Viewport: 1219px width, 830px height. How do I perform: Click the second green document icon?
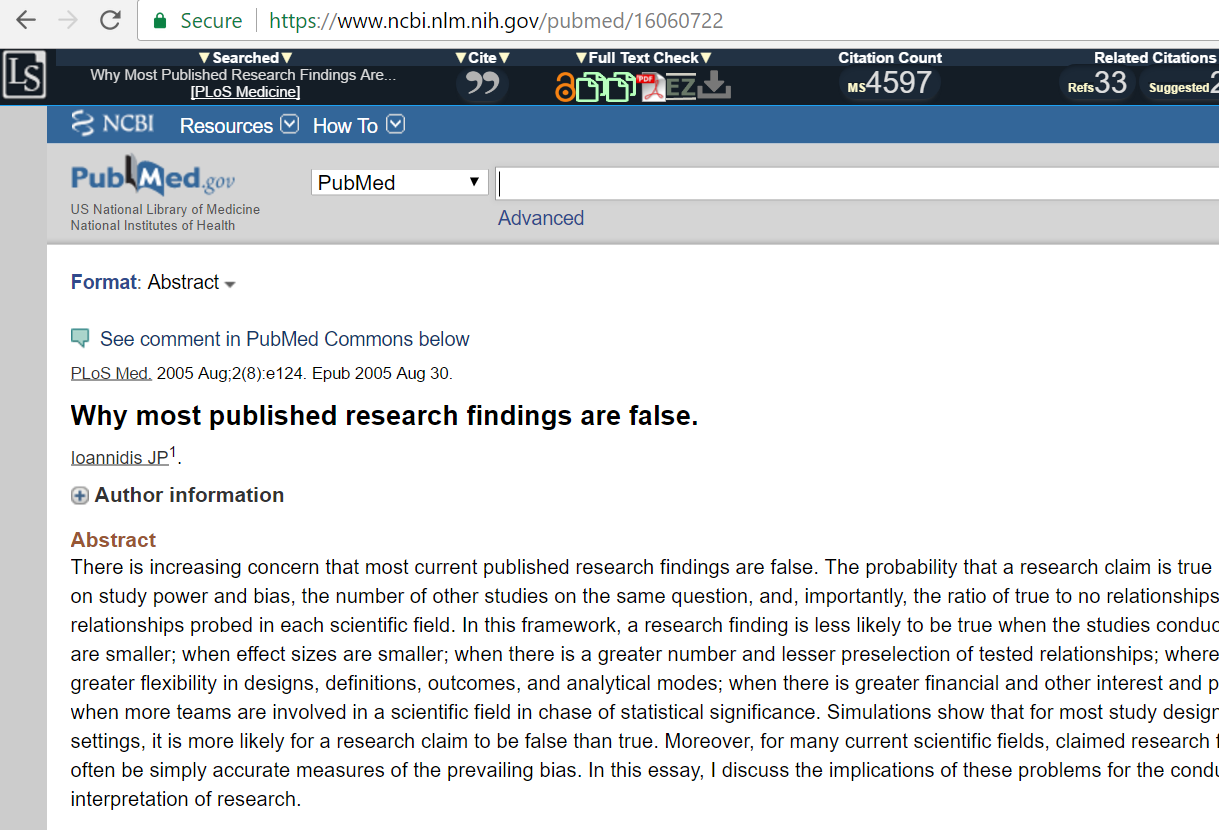coord(622,87)
